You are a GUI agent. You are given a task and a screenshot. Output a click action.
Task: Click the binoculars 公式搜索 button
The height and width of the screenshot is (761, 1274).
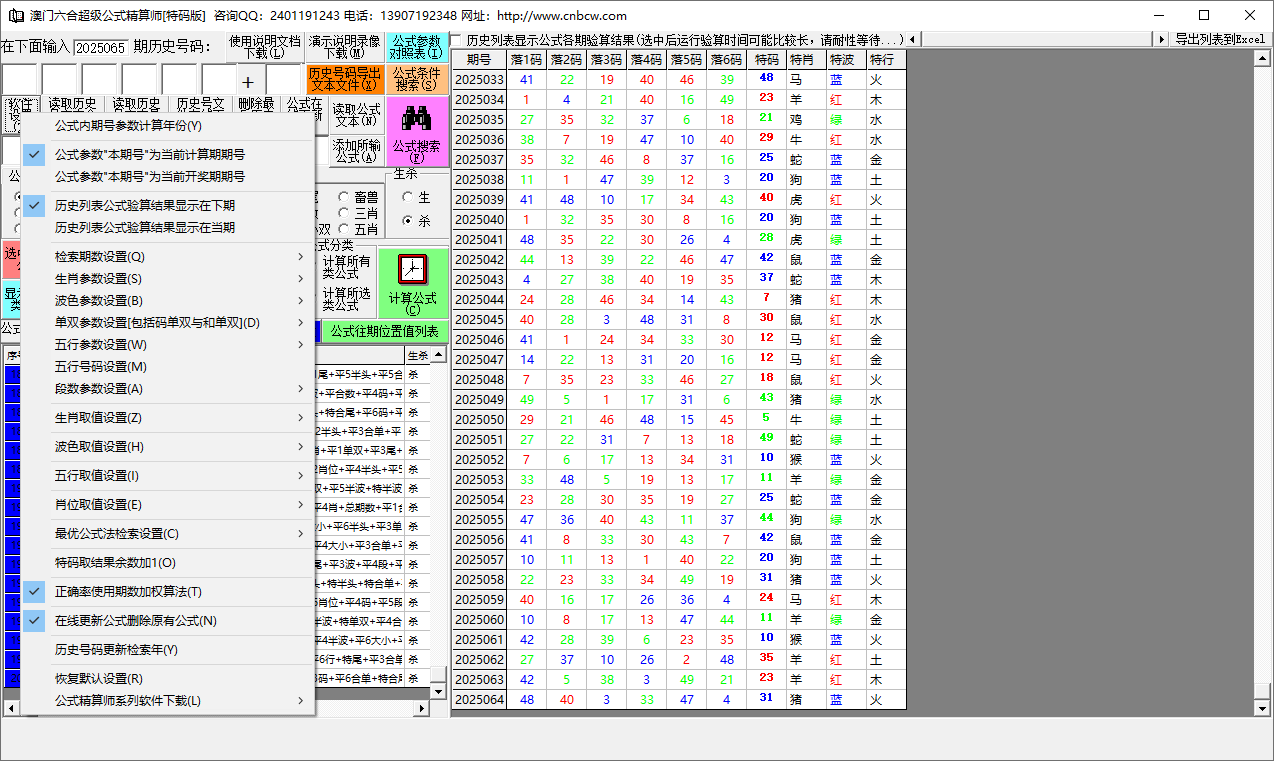tap(416, 131)
